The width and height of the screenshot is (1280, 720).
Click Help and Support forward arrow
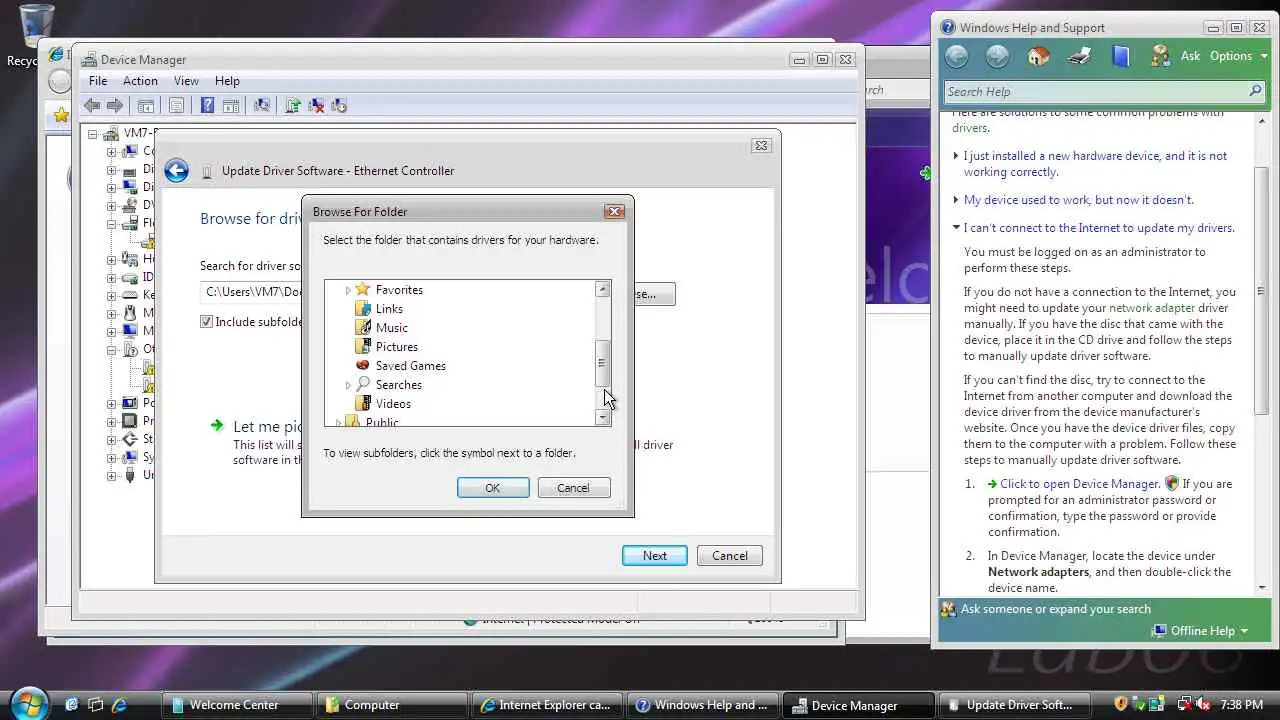(997, 56)
